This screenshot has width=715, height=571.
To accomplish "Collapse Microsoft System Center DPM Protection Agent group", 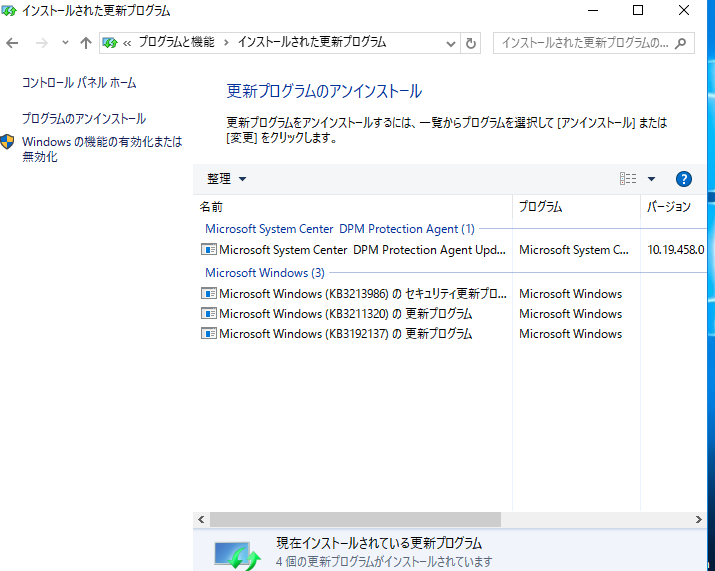I will (339, 229).
